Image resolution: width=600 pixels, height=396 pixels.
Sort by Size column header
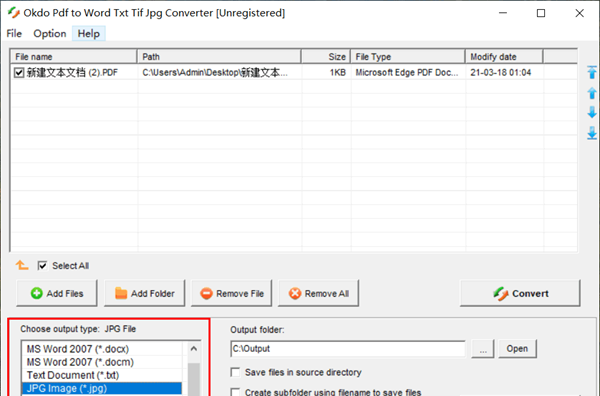326,57
